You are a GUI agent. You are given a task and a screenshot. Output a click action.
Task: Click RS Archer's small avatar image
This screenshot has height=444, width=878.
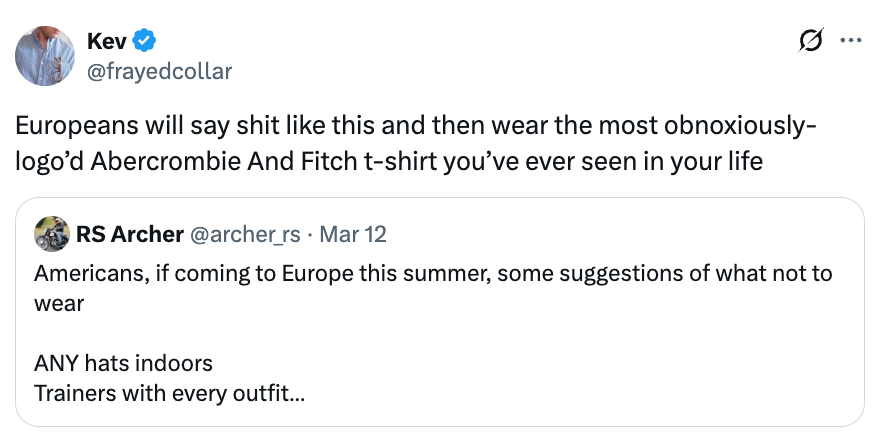51,235
